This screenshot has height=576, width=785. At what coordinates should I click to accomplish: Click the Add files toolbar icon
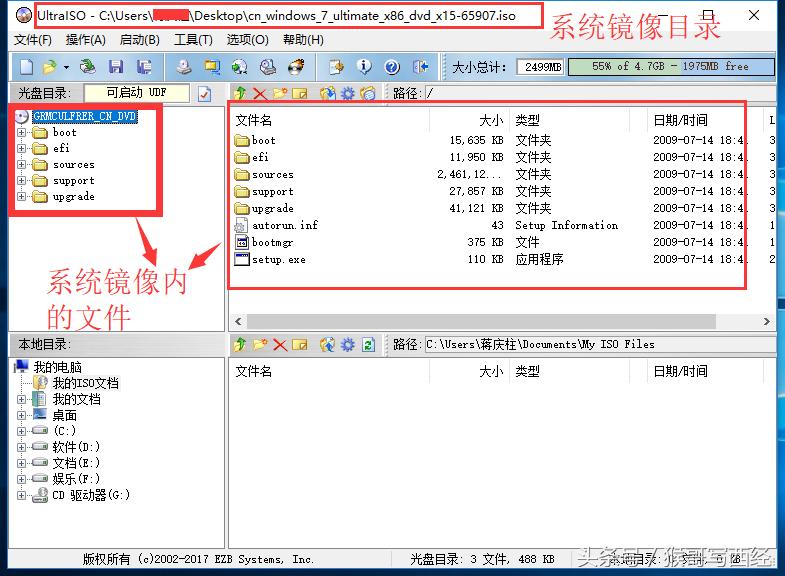point(336,67)
